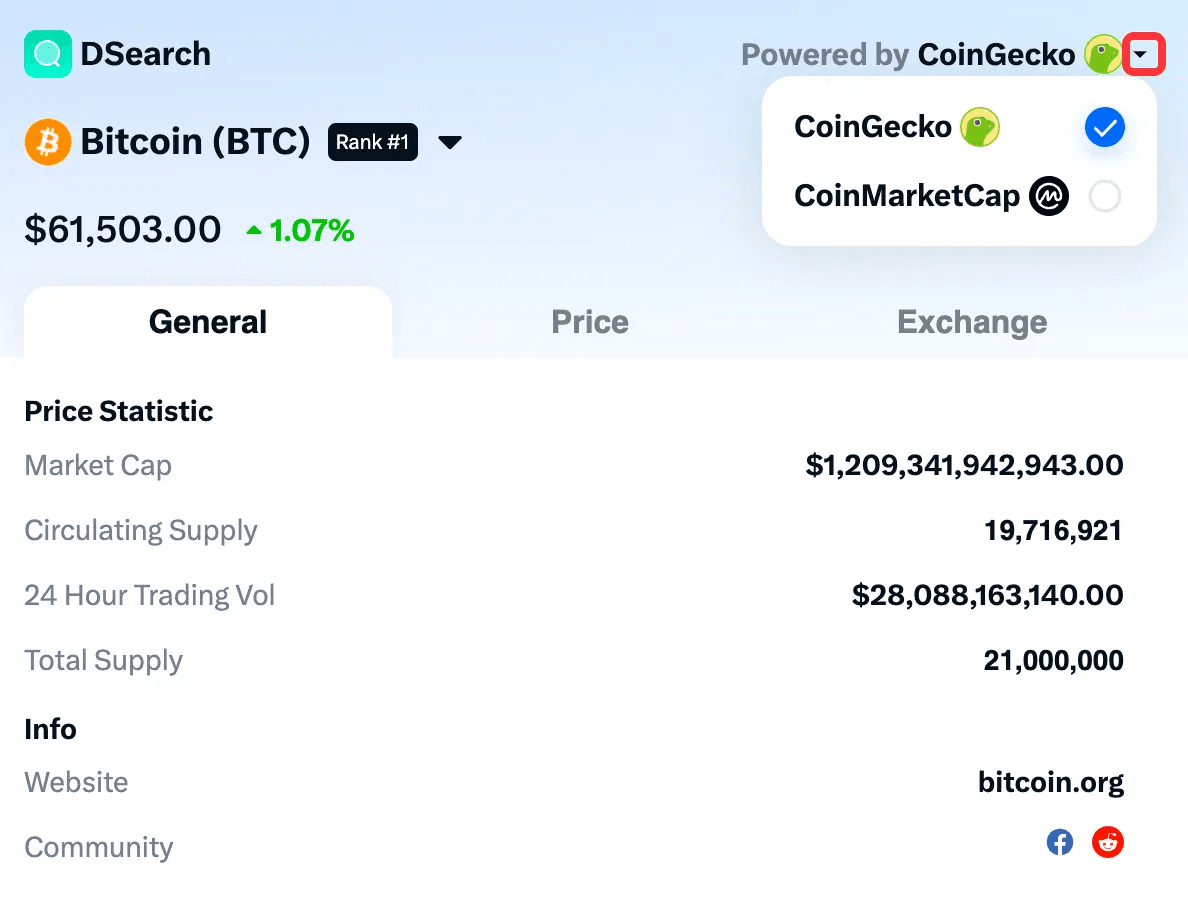Viewport: 1188px width, 908px height.
Task: Expand the coin selector arrow beside Rank
Action: [450, 142]
